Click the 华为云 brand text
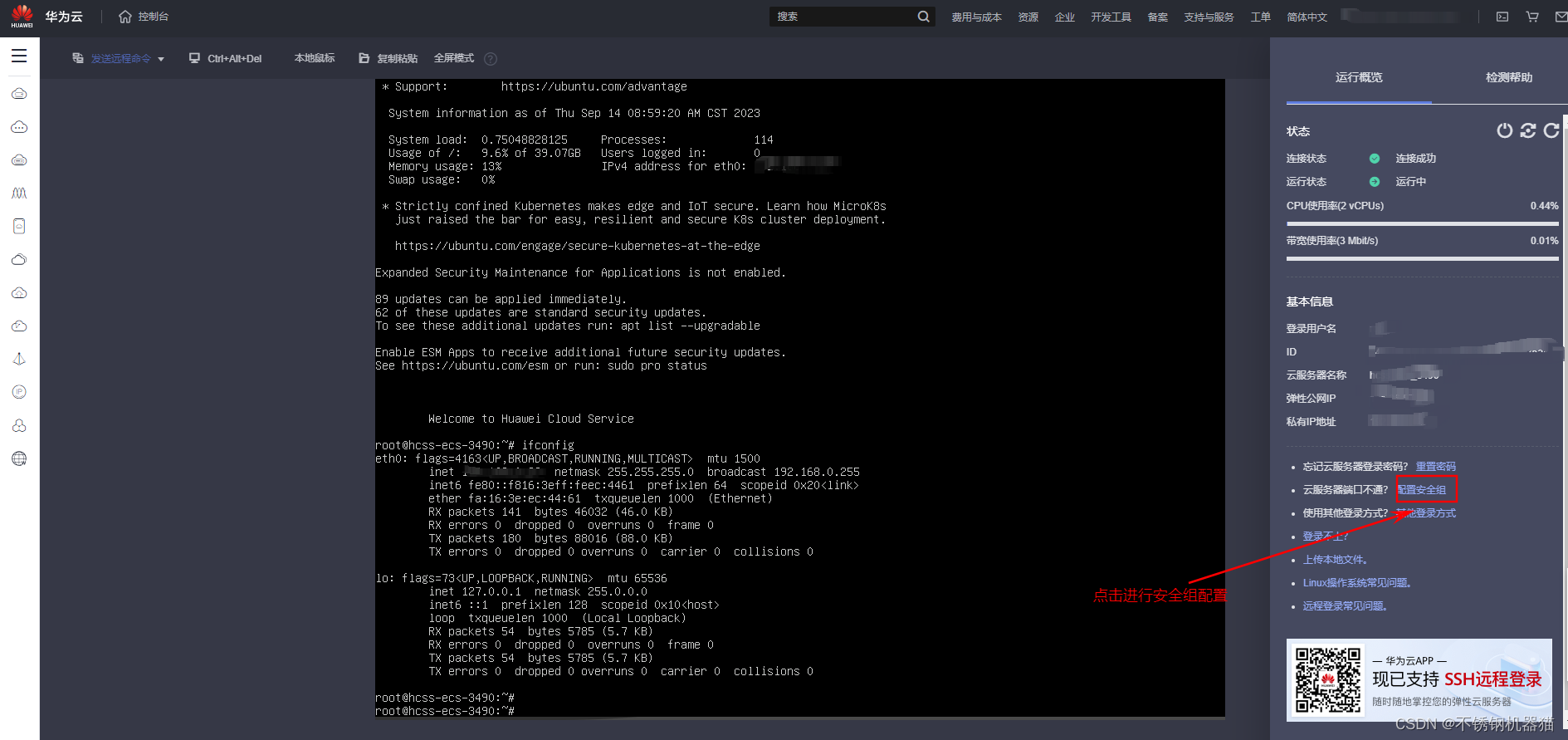The height and width of the screenshot is (740, 1568). coord(64,17)
